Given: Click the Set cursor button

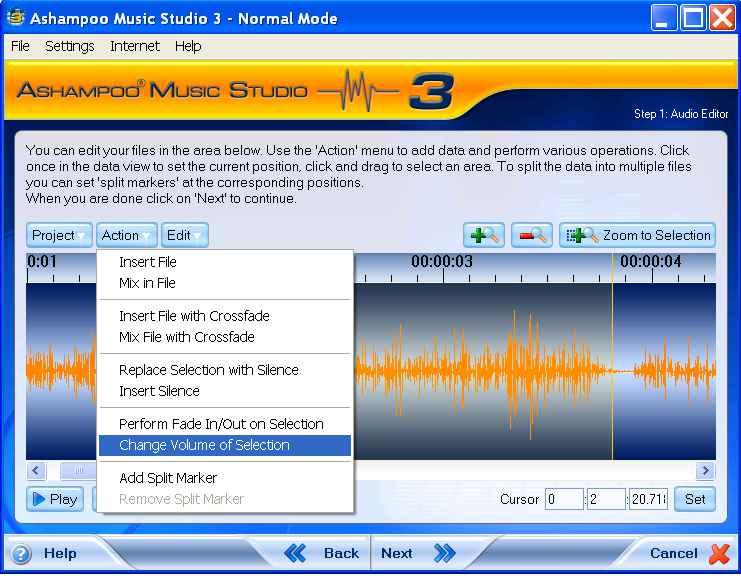Looking at the screenshot, I should [695, 499].
